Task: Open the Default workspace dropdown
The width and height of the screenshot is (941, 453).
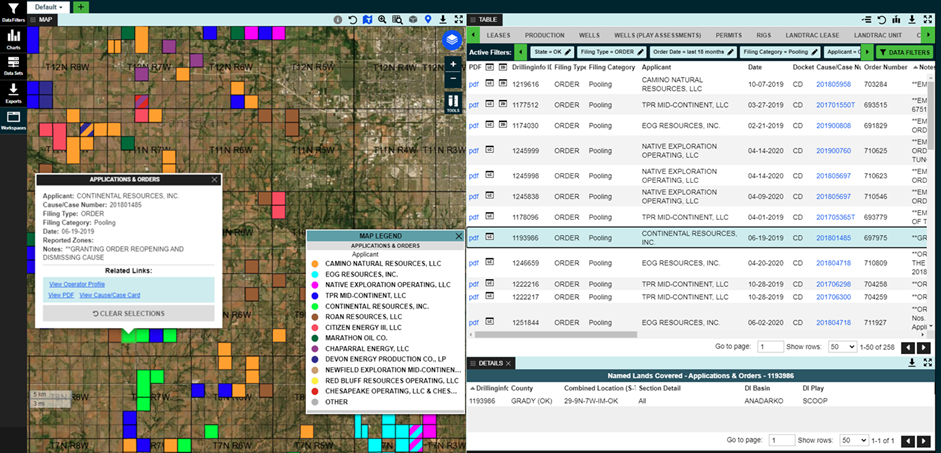Action: (x=49, y=6)
